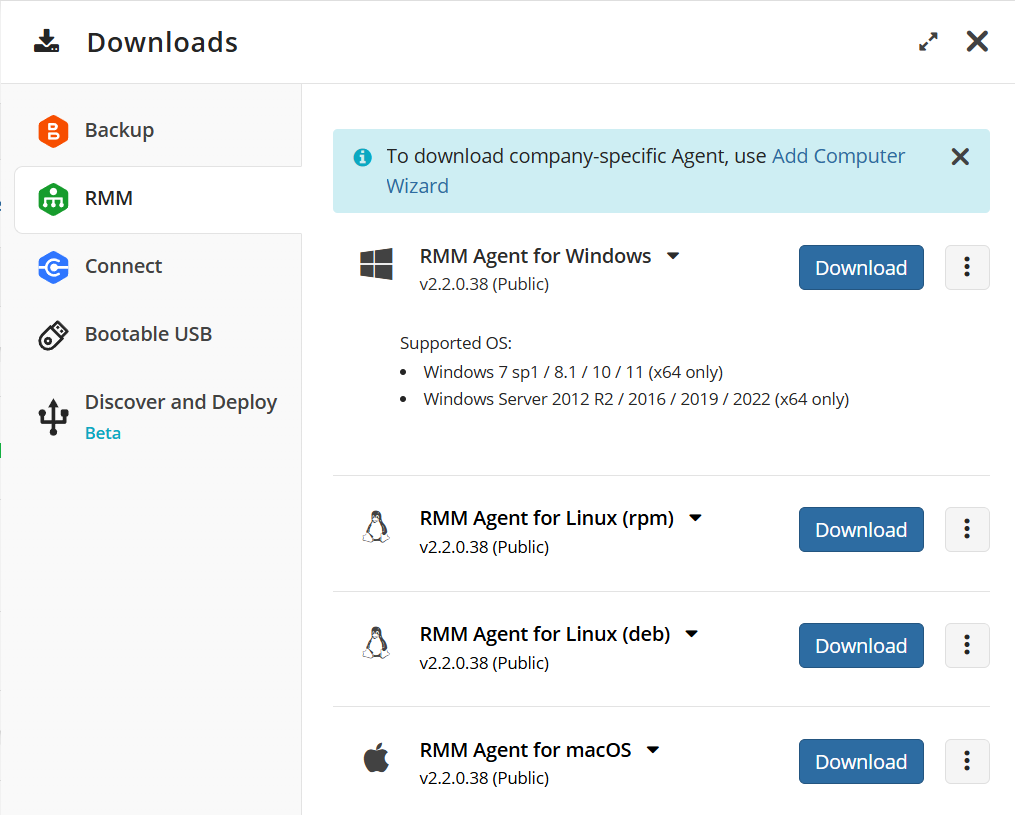Click the RMM Agent for Linux (deb) title

click(545, 634)
